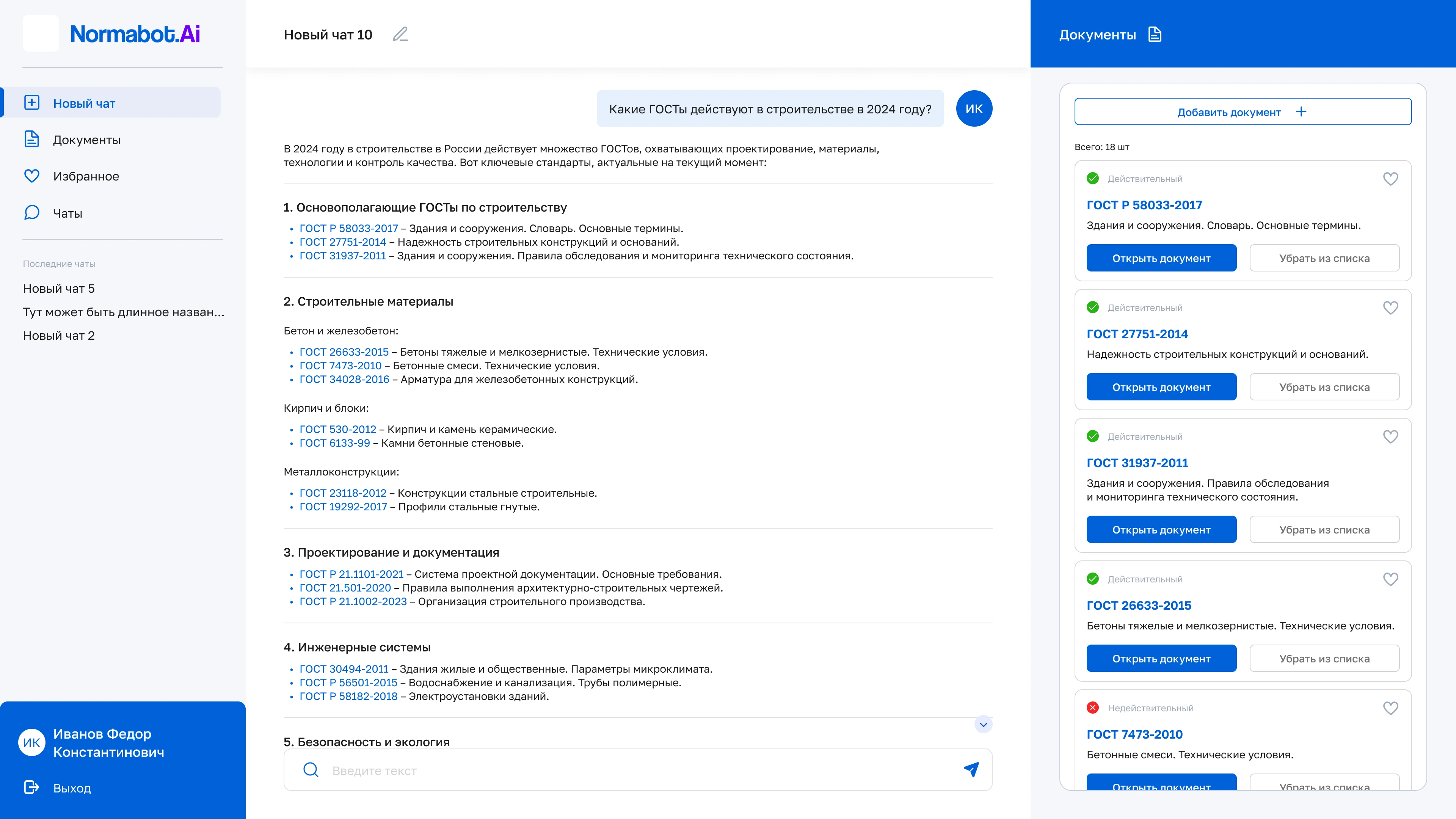This screenshot has height=819, width=1456.
Task: Open chat titled Тут может быть длинное назван...
Action: 124,312
